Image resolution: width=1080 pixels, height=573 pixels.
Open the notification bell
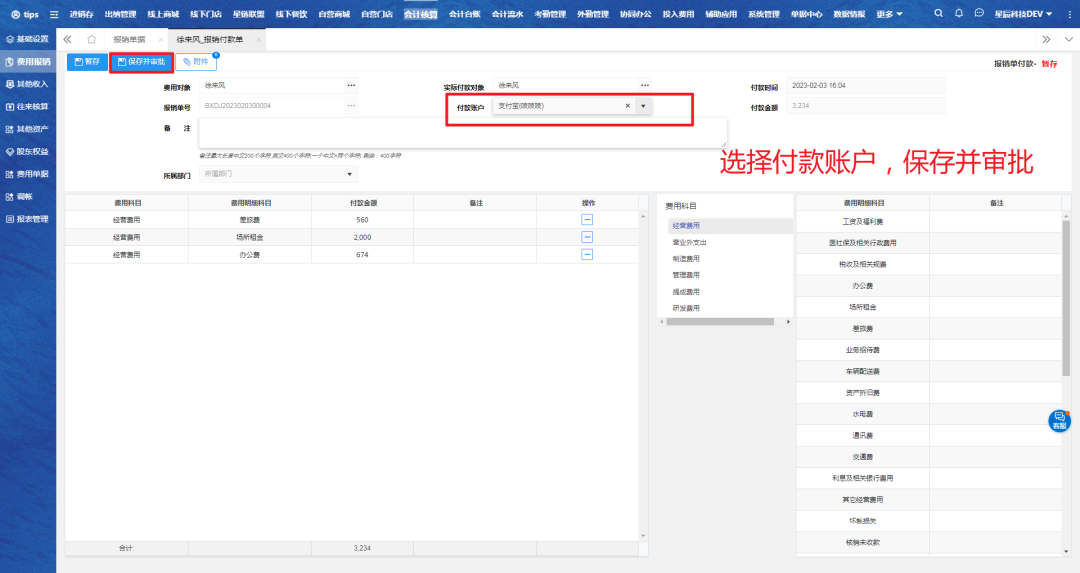click(x=959, y=14)
